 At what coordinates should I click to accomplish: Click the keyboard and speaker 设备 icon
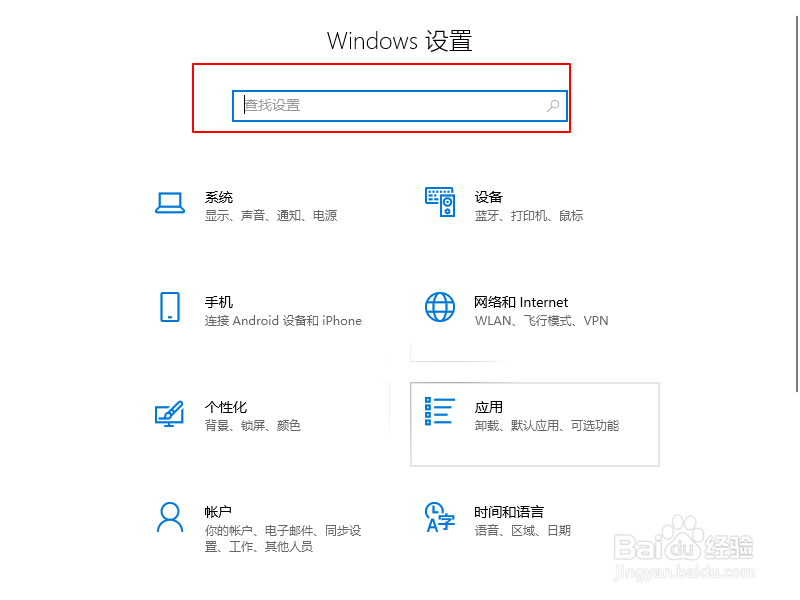440,202
